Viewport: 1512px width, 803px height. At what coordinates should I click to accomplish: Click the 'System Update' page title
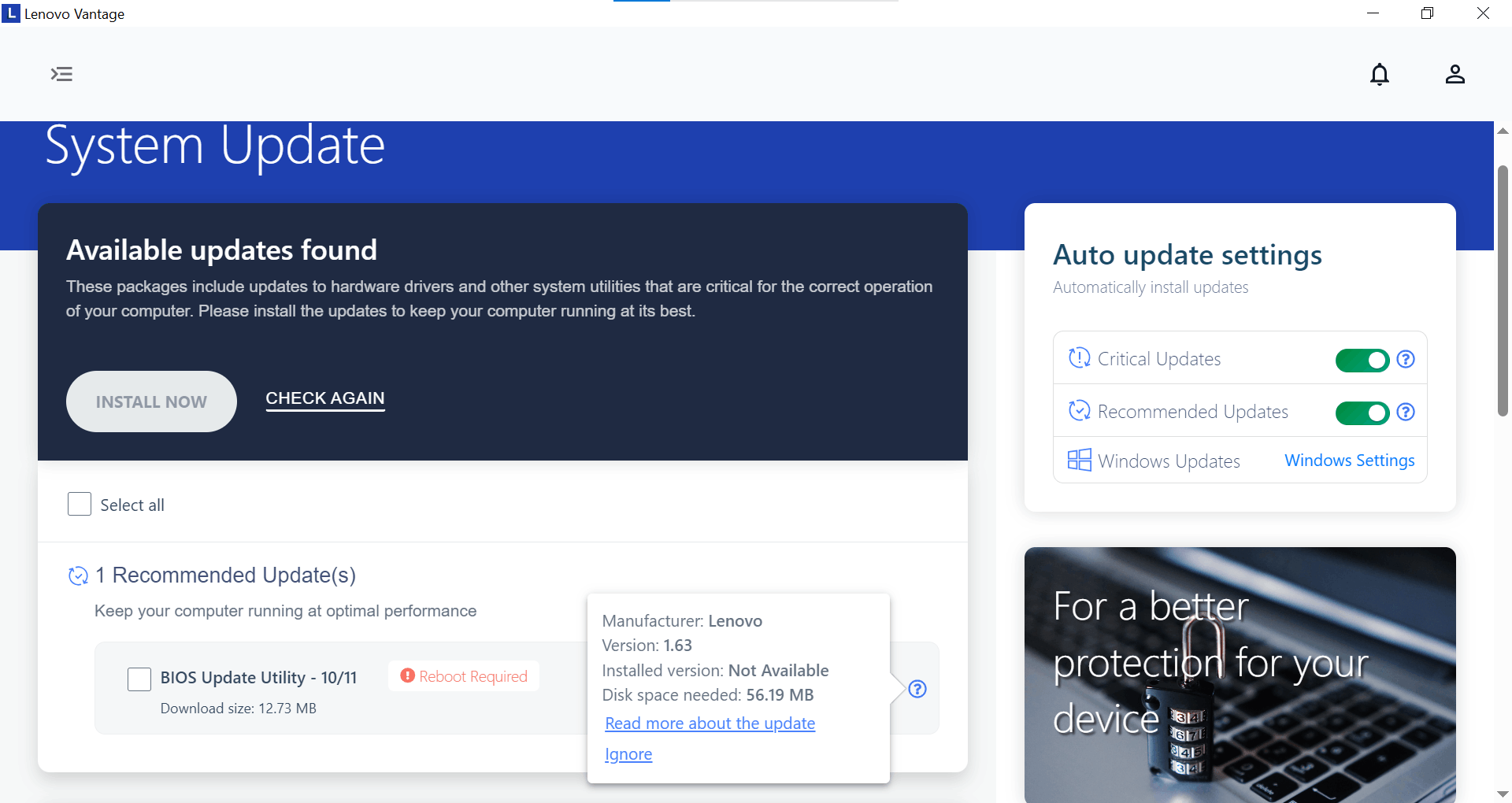(215, 146)
